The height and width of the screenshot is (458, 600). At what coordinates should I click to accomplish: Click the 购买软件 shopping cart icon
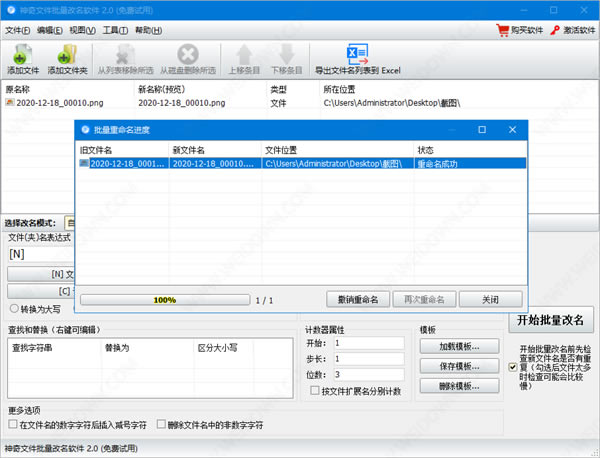[503, 31]
